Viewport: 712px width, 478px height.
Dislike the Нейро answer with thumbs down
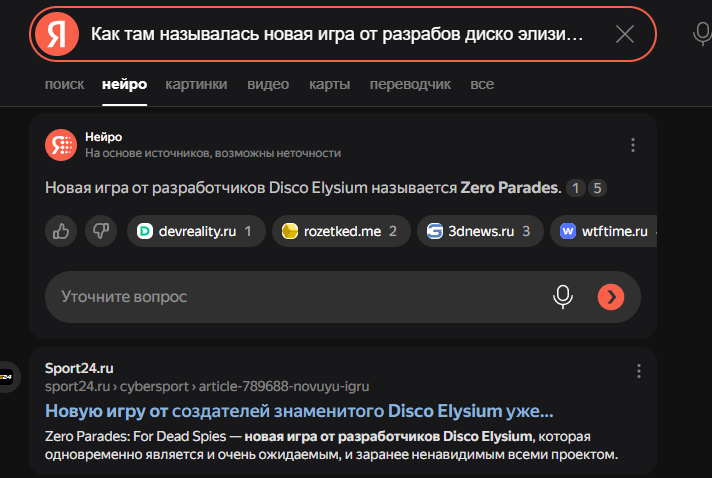pos(101,231)
